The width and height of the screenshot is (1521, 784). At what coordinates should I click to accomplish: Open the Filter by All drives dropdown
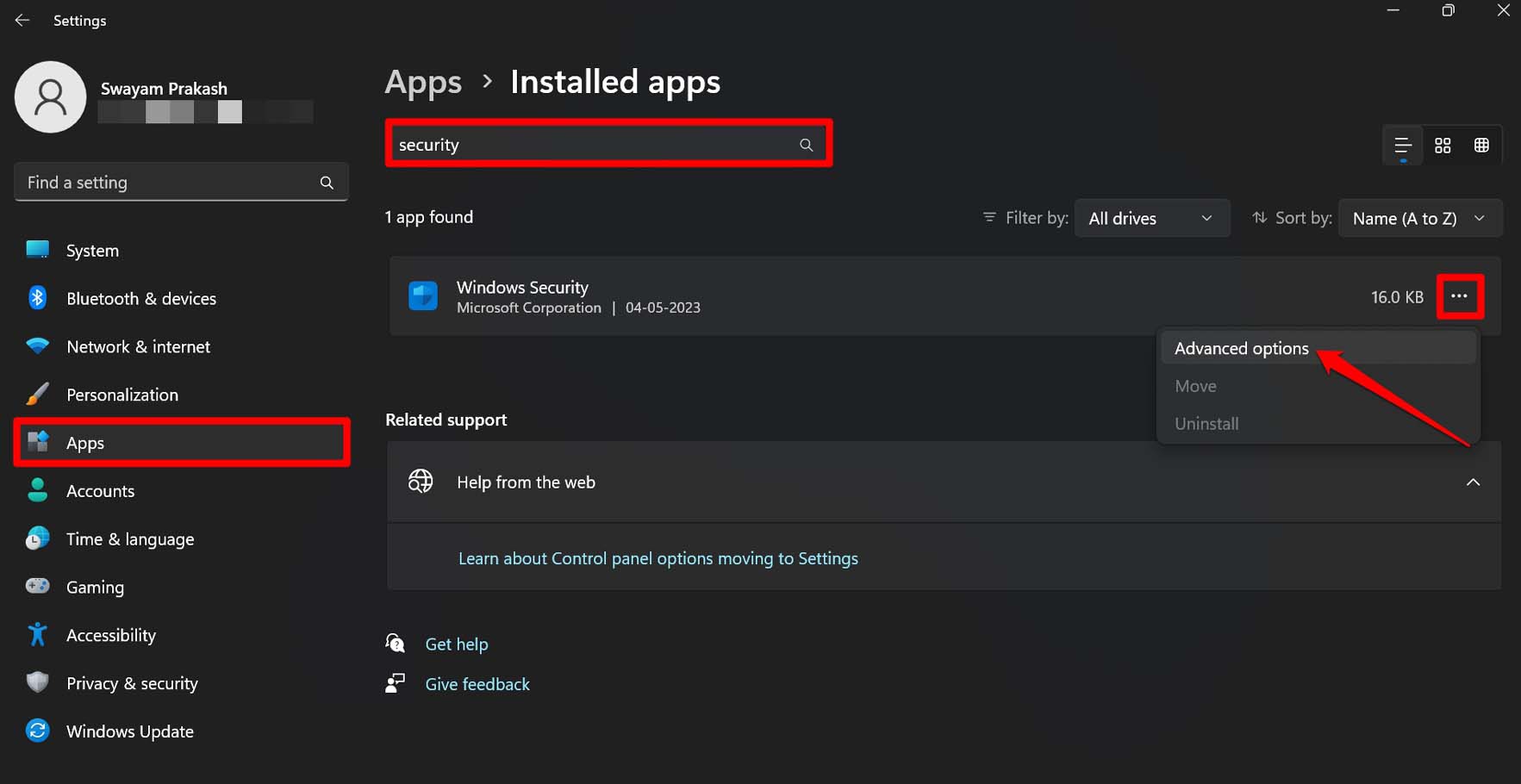tap(1151, 219)
